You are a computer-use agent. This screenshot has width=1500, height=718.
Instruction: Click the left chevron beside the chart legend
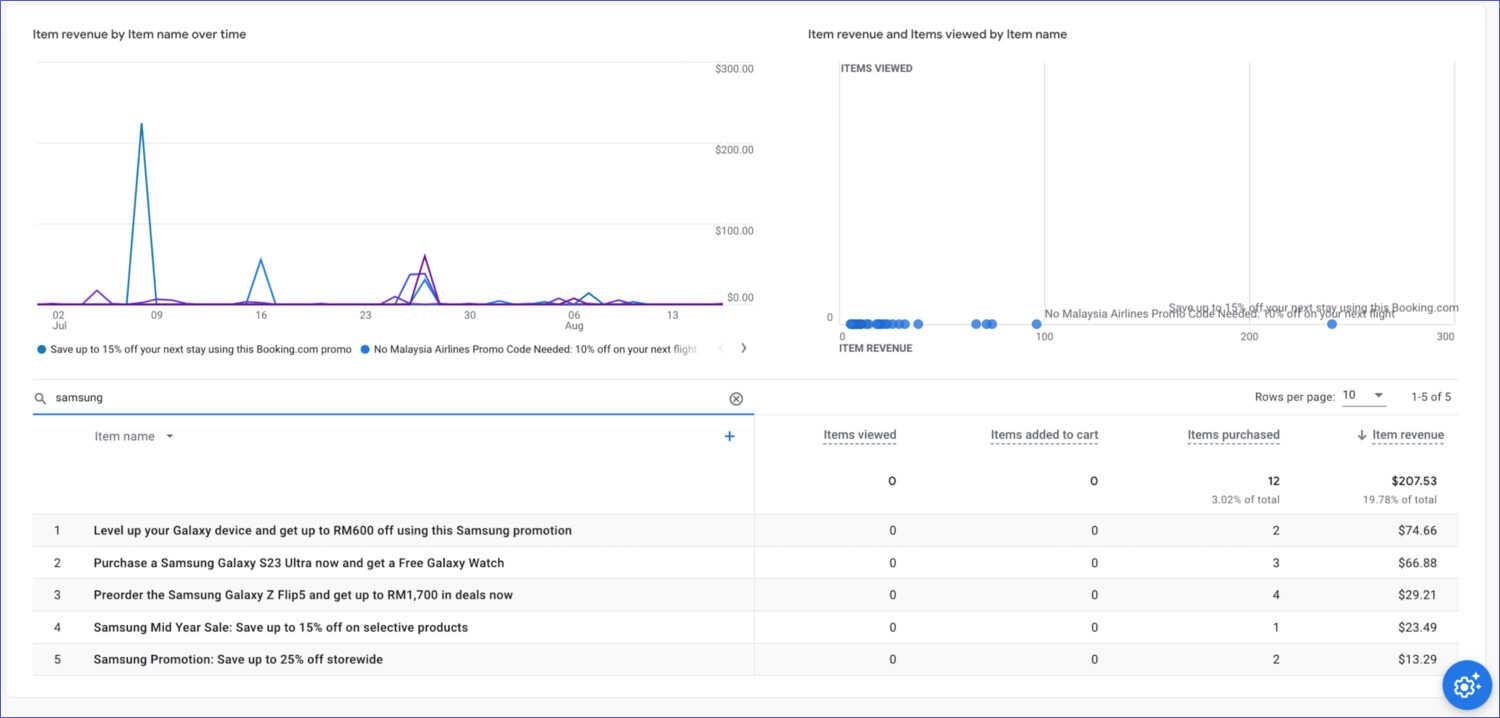point(721,348)
